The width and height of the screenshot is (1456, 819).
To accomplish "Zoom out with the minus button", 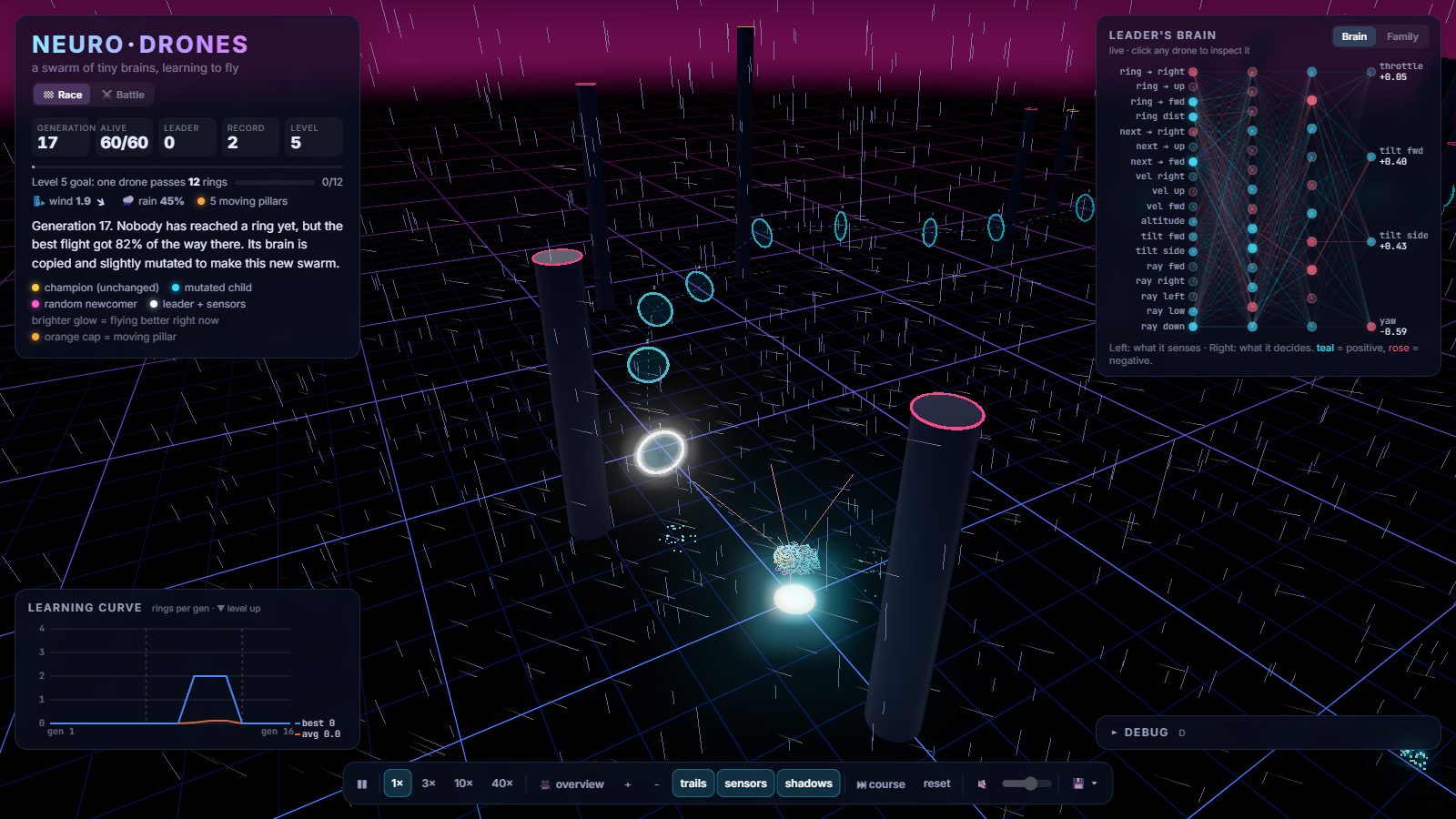I will click(x=656, y=784).
